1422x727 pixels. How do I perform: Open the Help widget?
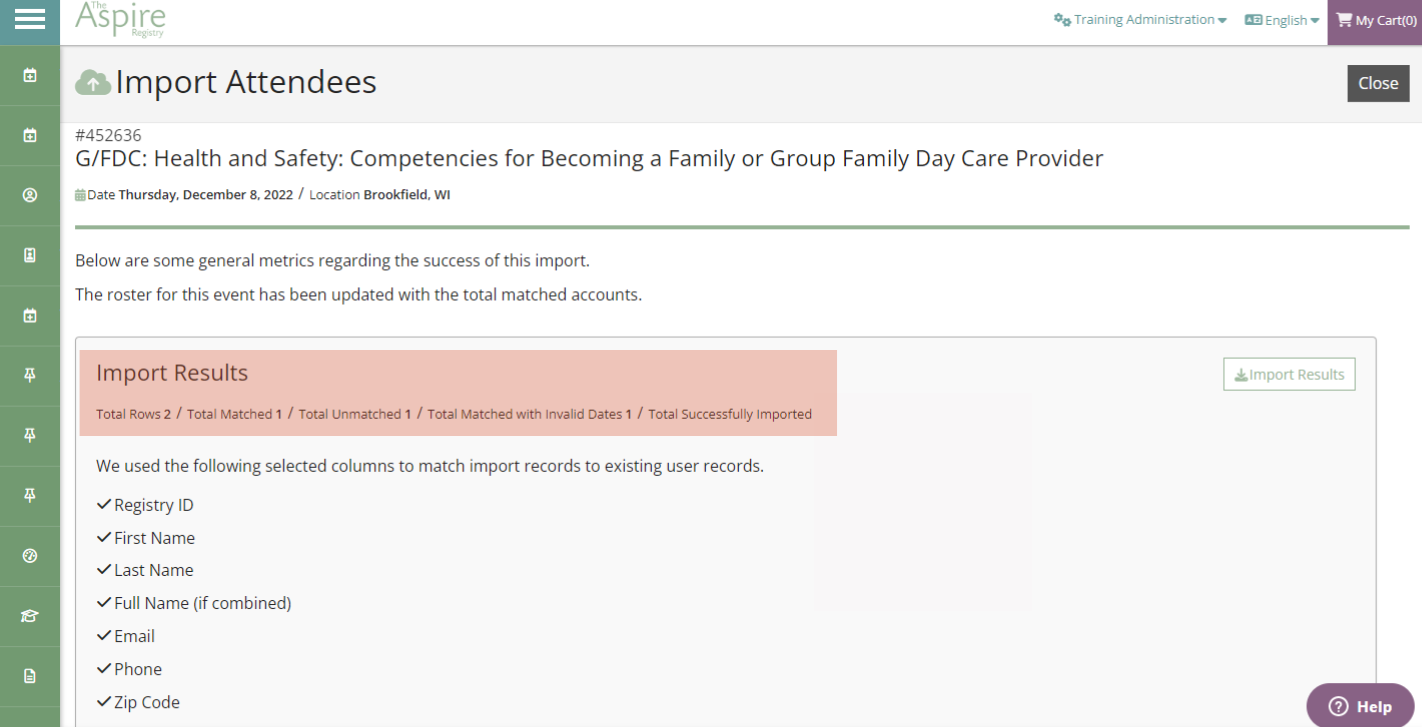point(1360,706)
